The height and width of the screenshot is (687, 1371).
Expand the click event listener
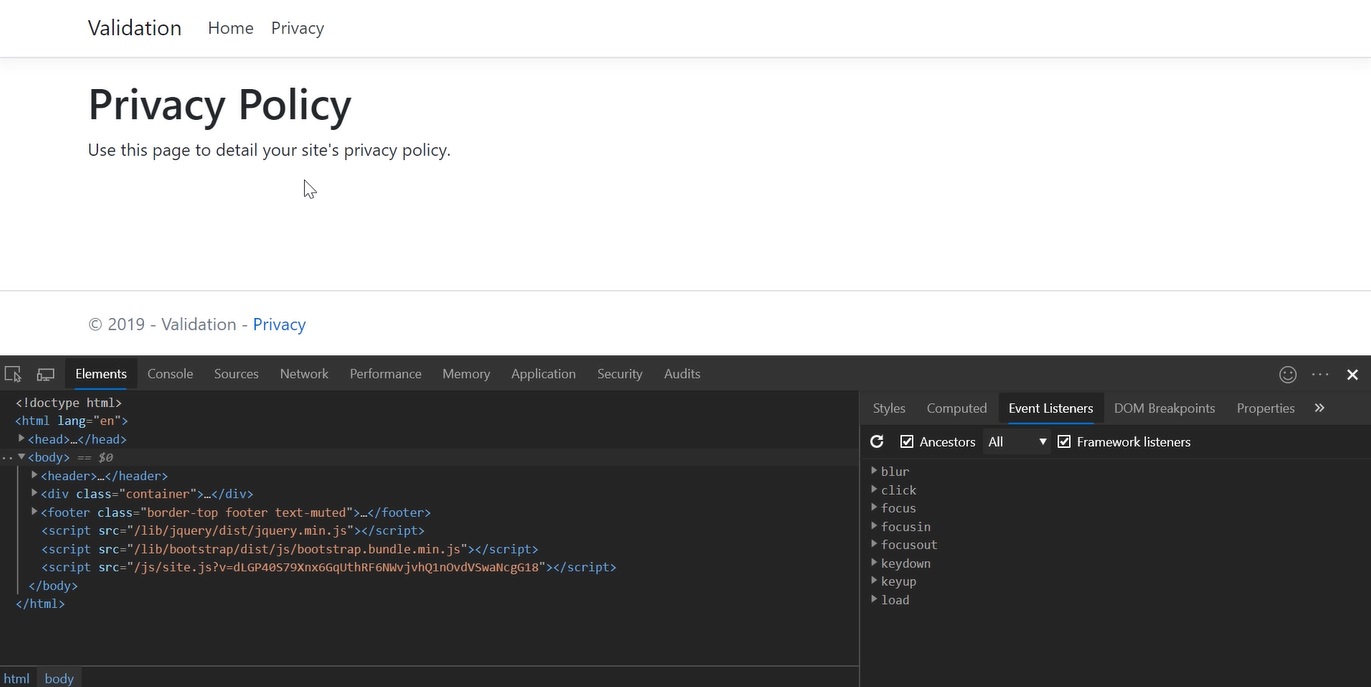point(874,489)
